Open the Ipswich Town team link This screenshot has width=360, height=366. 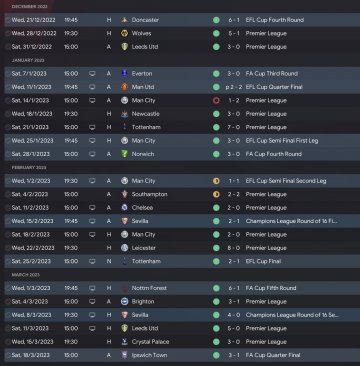[149, 355]
